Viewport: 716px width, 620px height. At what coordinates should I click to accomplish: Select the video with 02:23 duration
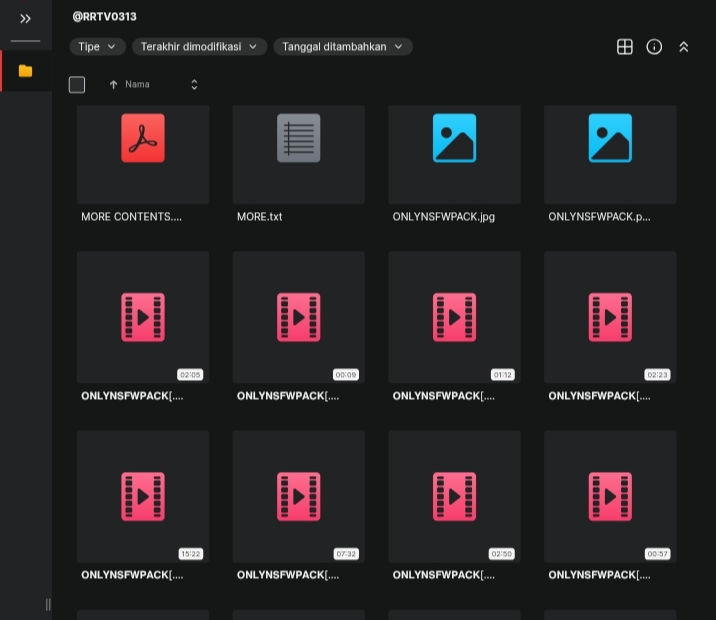point(610,317)
